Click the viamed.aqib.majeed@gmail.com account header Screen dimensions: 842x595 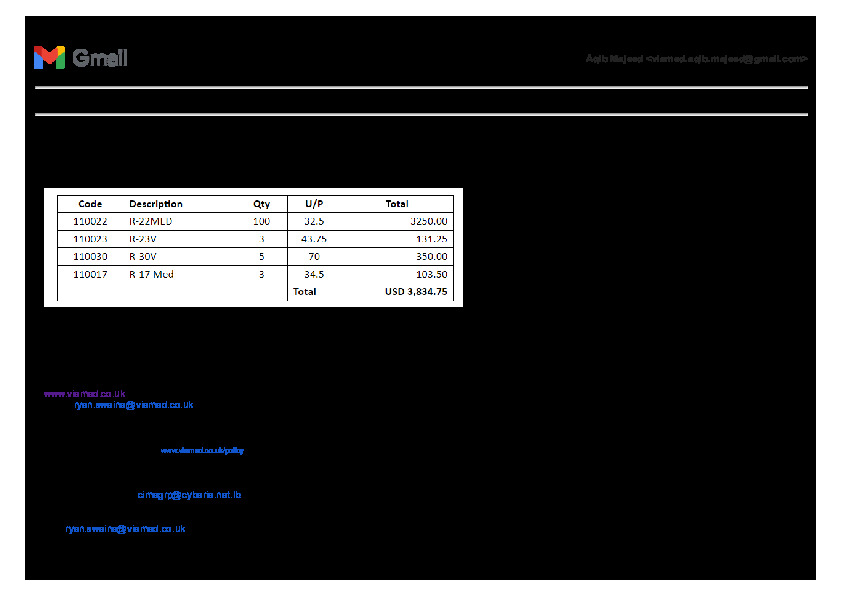pos(696,59)
